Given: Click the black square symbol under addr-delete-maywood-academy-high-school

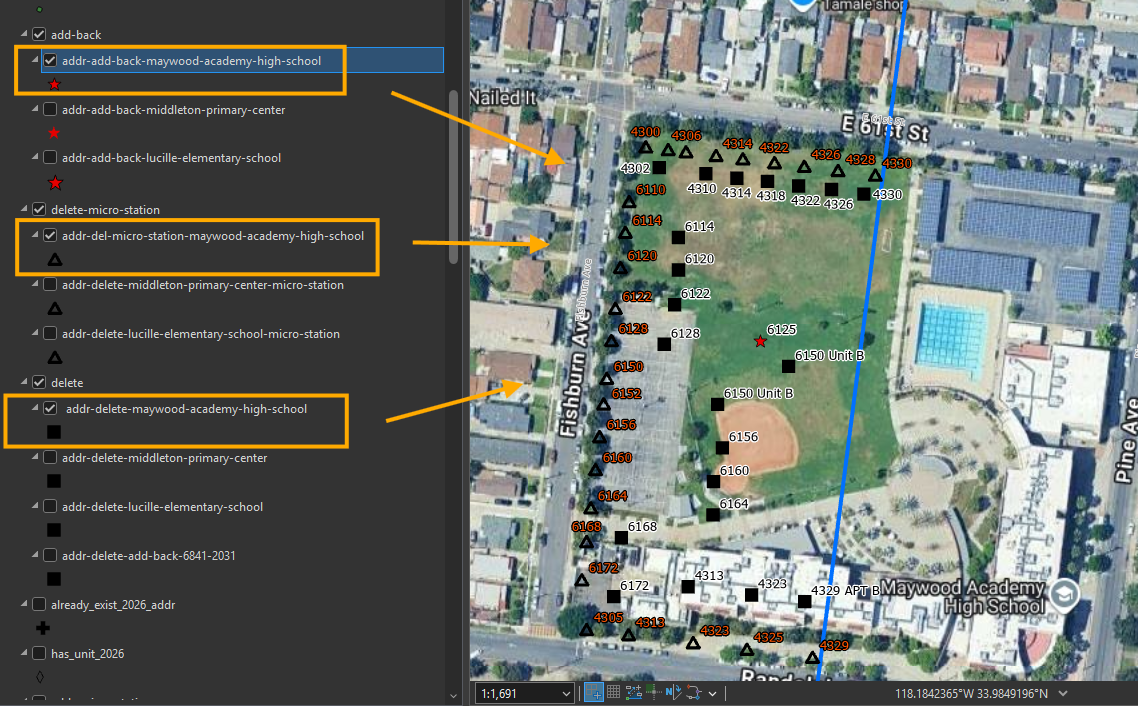Looking at the screenshot, I should 54,432.
